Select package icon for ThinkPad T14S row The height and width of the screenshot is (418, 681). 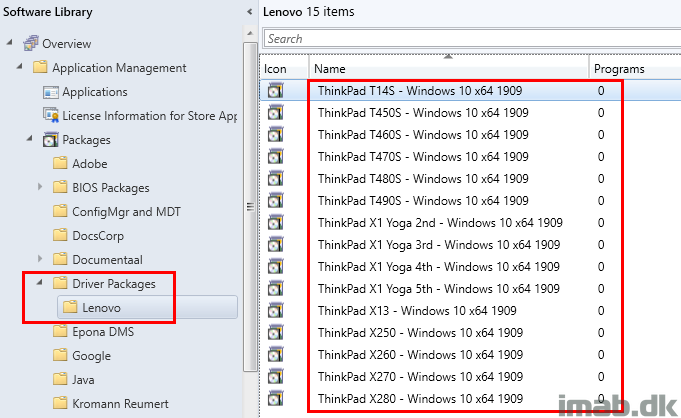(x=275, y=90)
